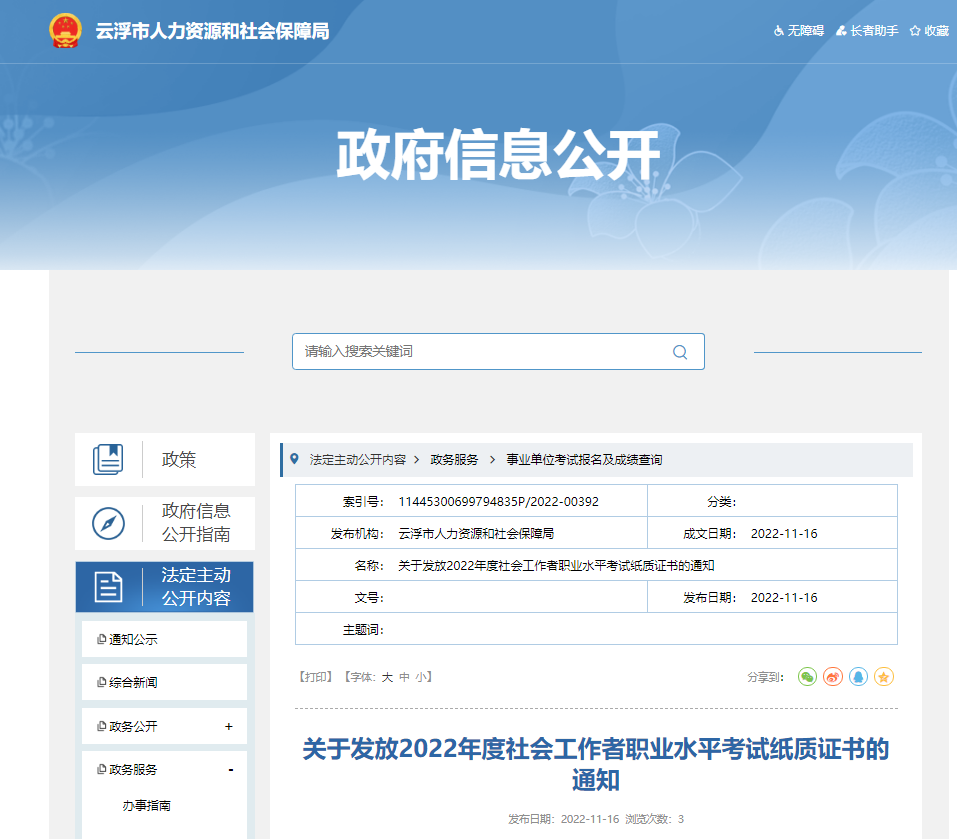This screenshot has height=839, width=957.
Task: Open 办事指南 submenu item
Action: point(146,805)
